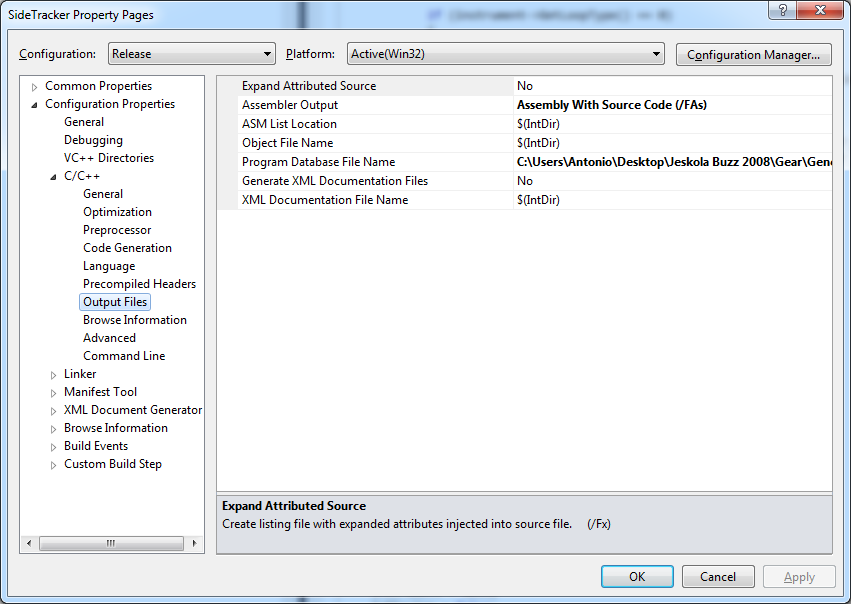Image resolution: width=851 pixels, height=604 pixels.
Task: Open the Precompiled Headers page
Action: (139, 284)
